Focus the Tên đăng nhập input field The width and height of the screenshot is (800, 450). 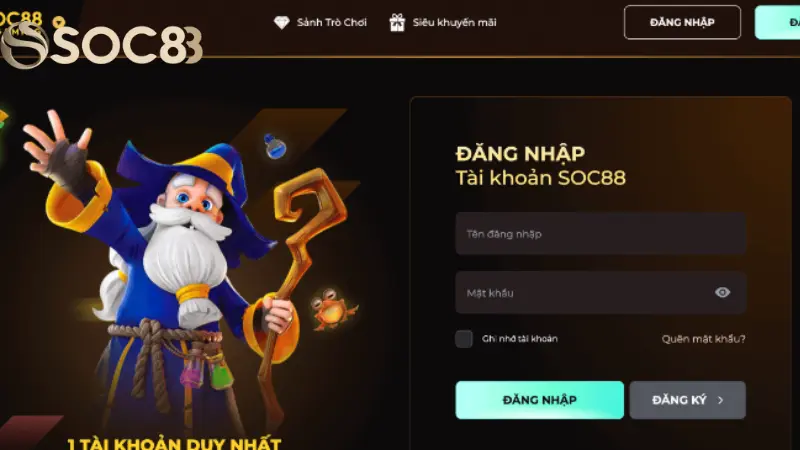[601, 234]
